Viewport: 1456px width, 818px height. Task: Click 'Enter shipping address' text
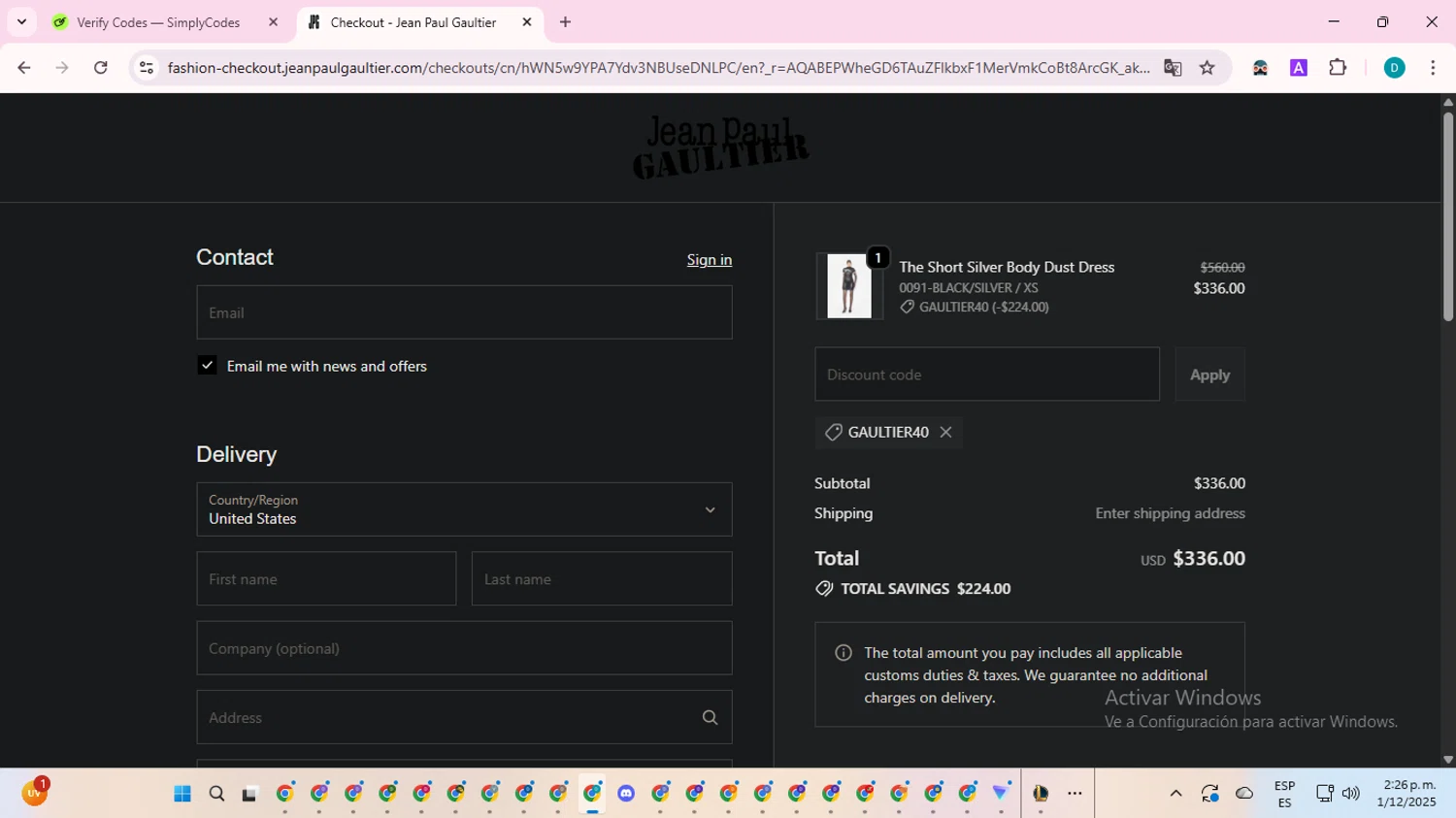point(1170,513)
